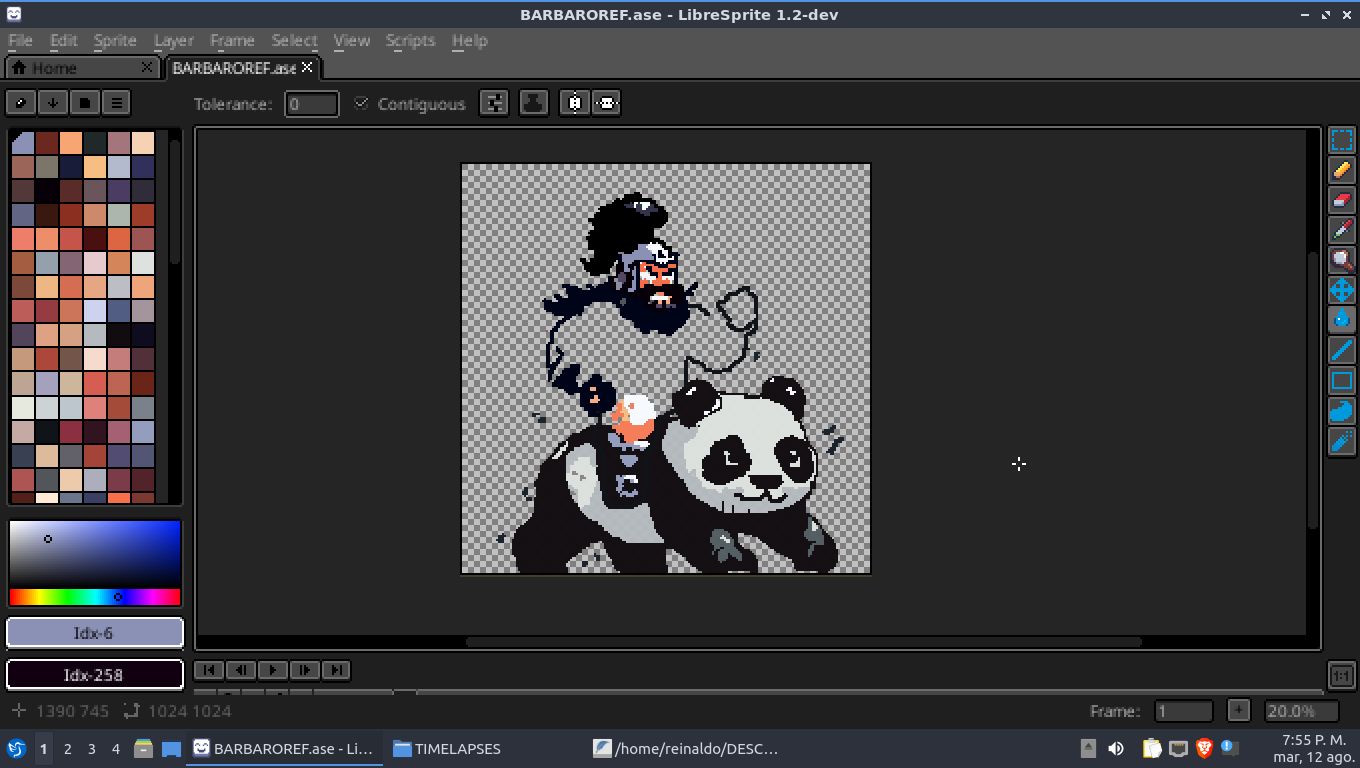Click the sample layer button in the context bar

click(534, 103)
